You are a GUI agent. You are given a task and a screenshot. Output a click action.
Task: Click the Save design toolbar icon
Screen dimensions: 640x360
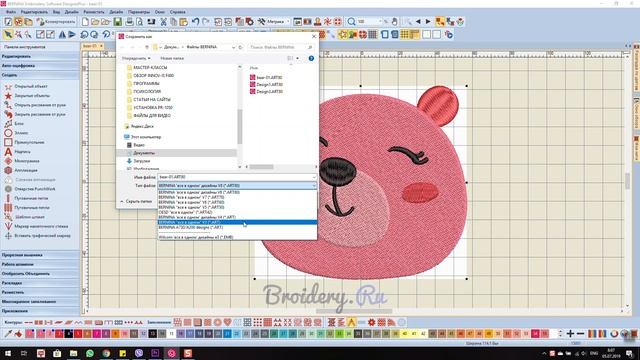click(x=118, y=22)
